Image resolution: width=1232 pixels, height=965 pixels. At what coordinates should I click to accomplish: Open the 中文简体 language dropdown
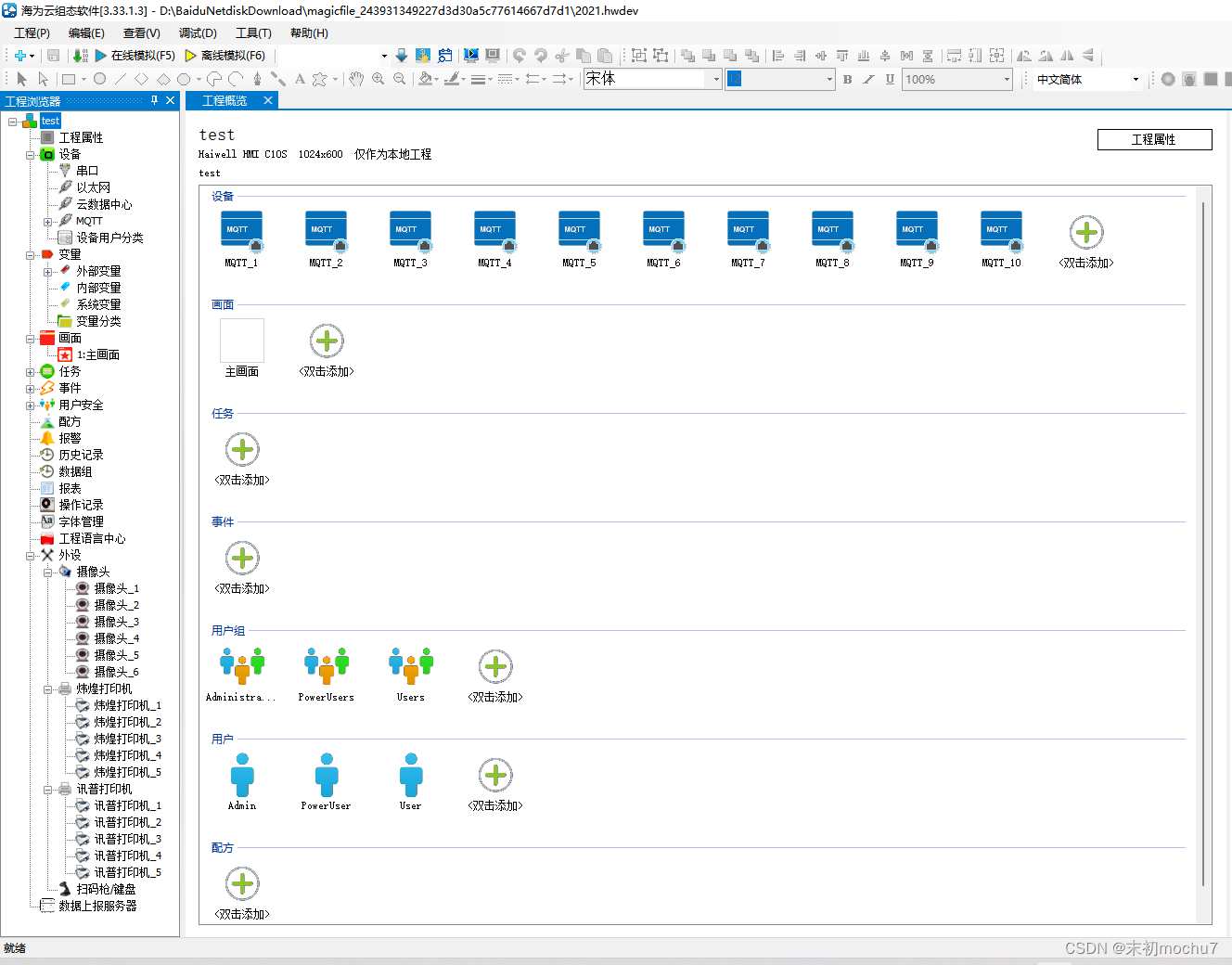[1136, 79]
